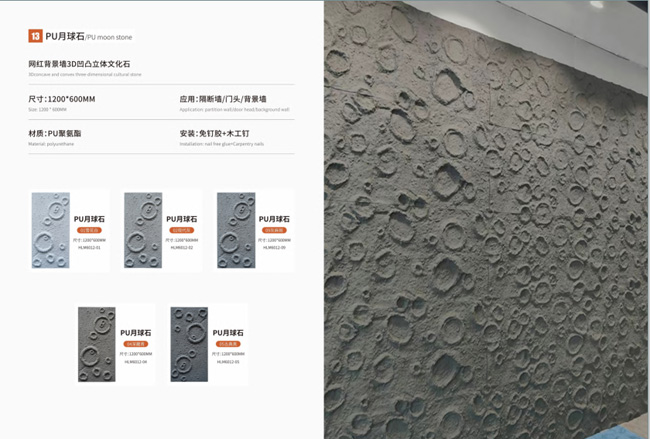Click the orange 02 color tag

(182, 230)
